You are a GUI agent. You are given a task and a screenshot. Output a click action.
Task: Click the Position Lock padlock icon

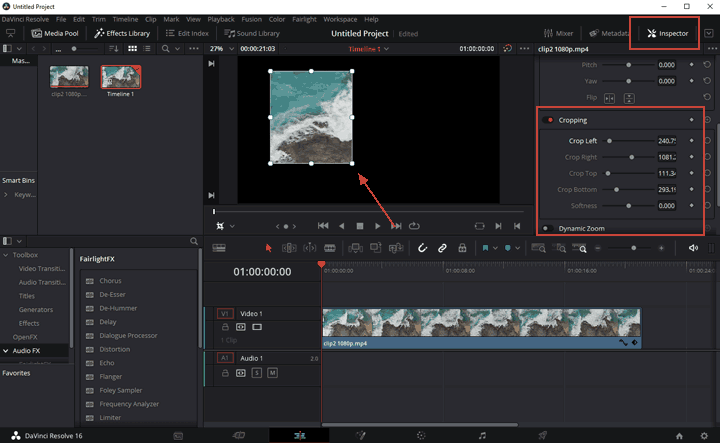click(x=461, y=247)
